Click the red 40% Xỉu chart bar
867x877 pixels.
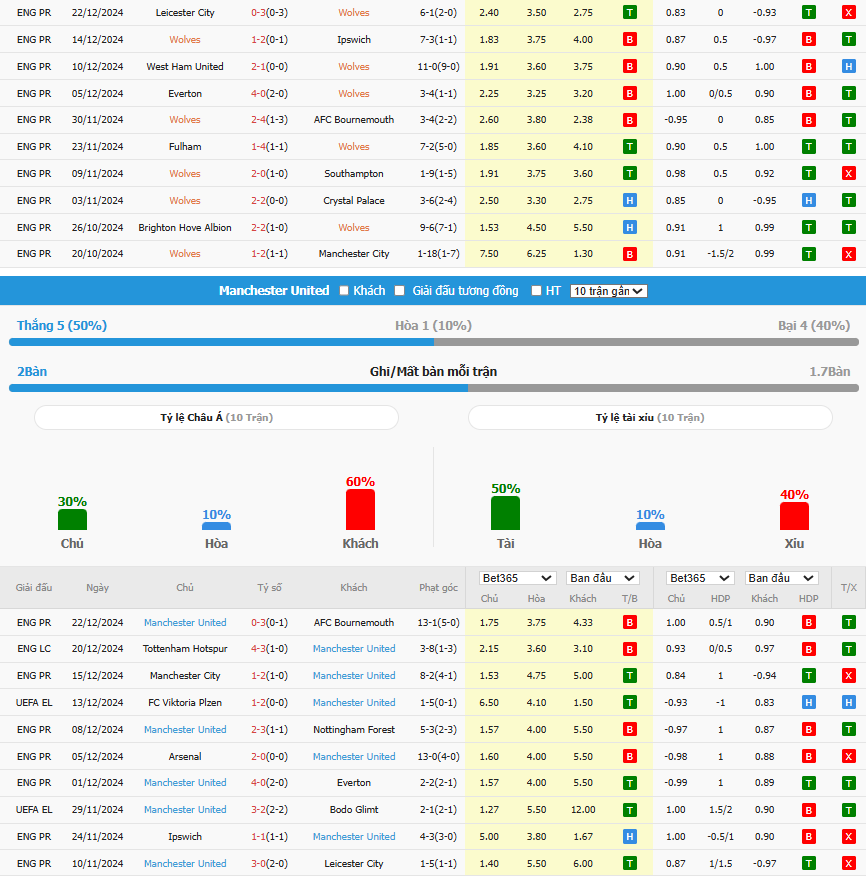pyautogui.click(x=794, y=516)
